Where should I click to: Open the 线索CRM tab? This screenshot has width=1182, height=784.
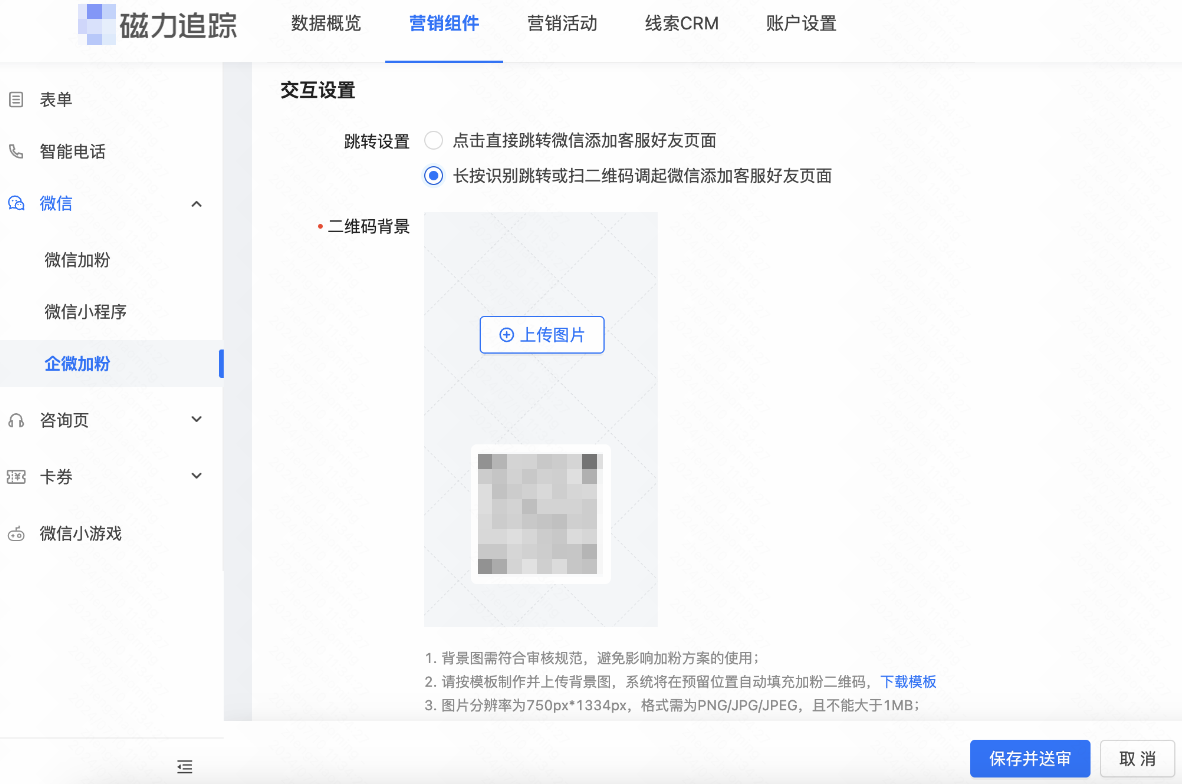(x=681, y=23)
